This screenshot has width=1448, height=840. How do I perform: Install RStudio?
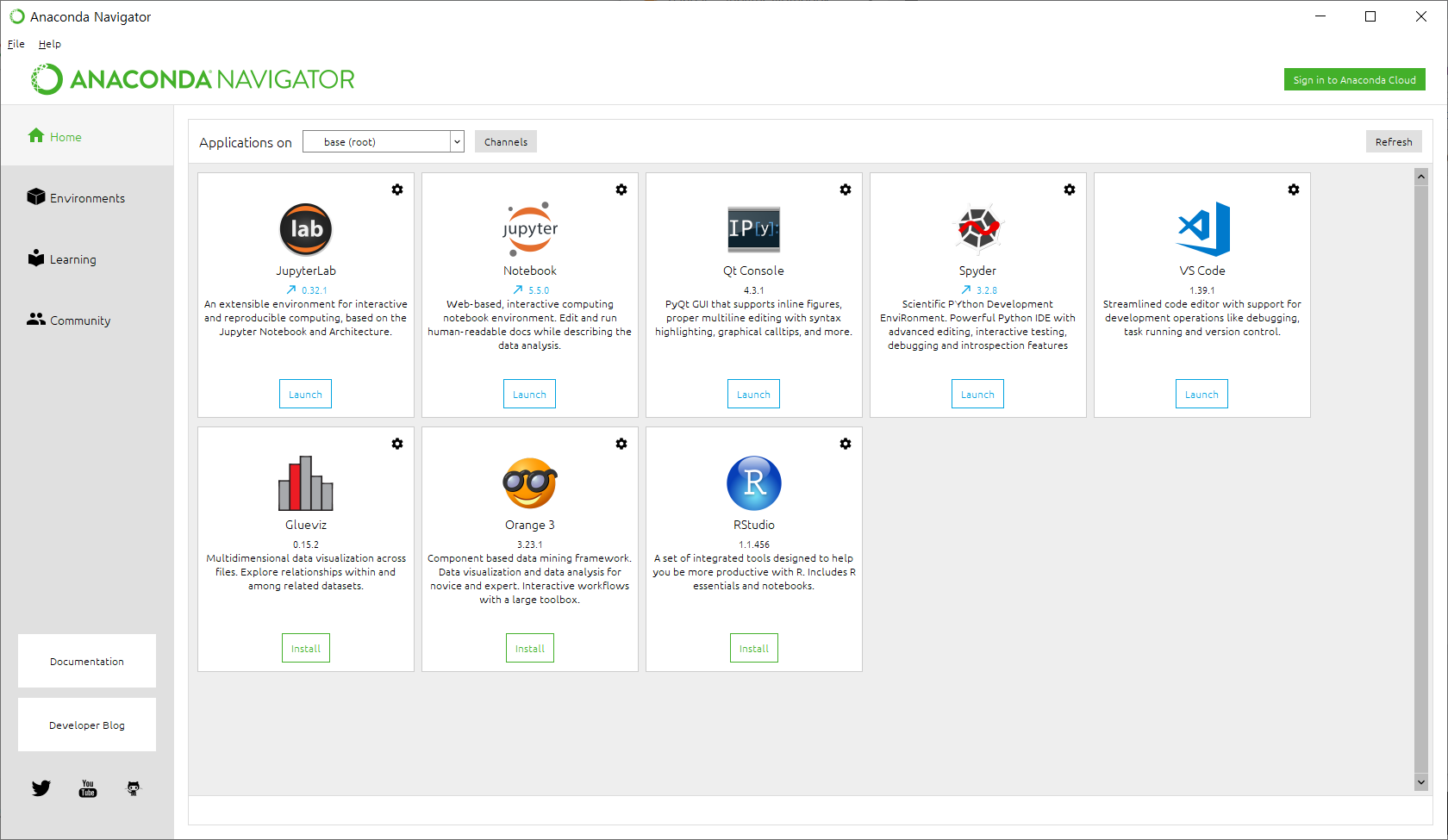tap(754, 648)
